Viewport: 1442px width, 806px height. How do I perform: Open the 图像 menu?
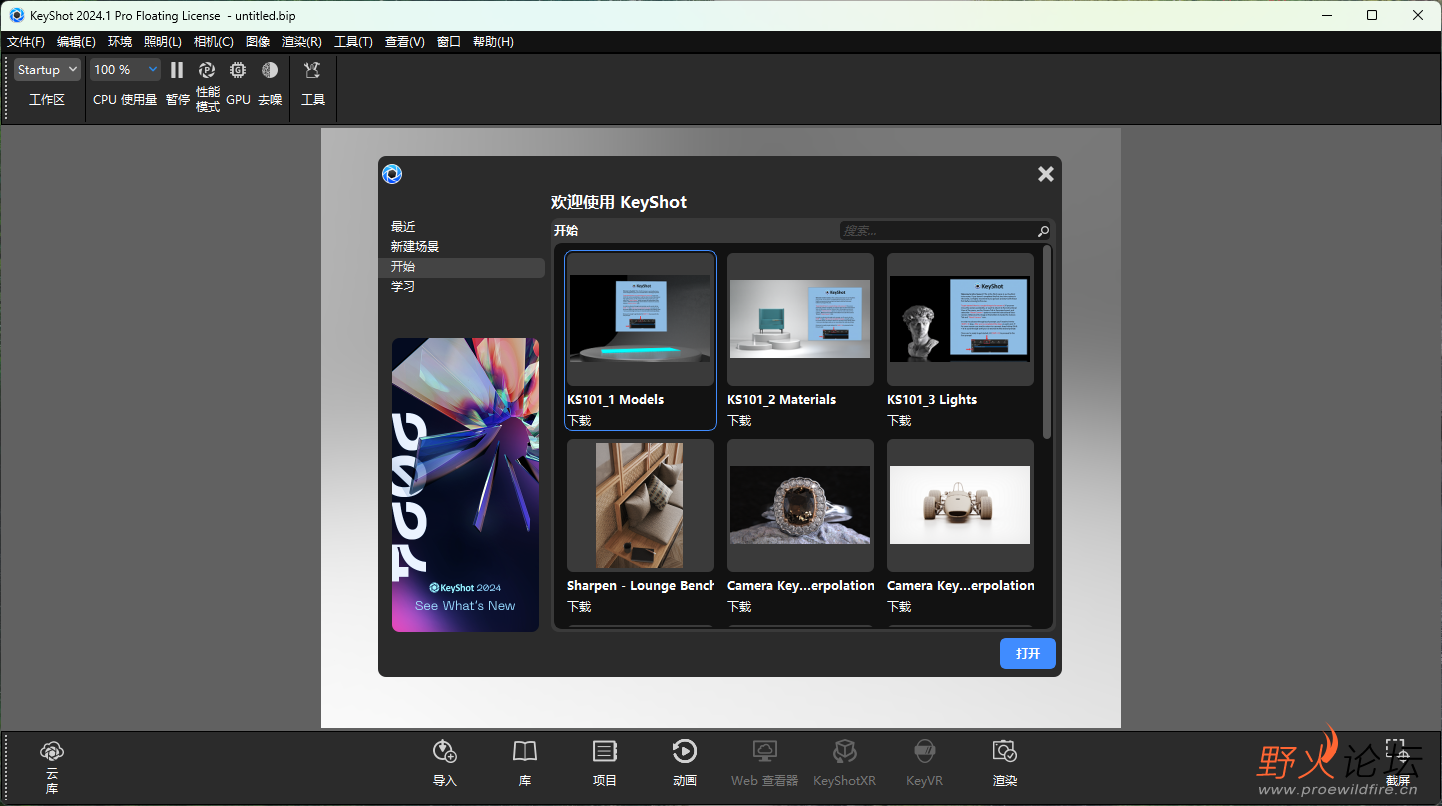[x=258, y=42]
